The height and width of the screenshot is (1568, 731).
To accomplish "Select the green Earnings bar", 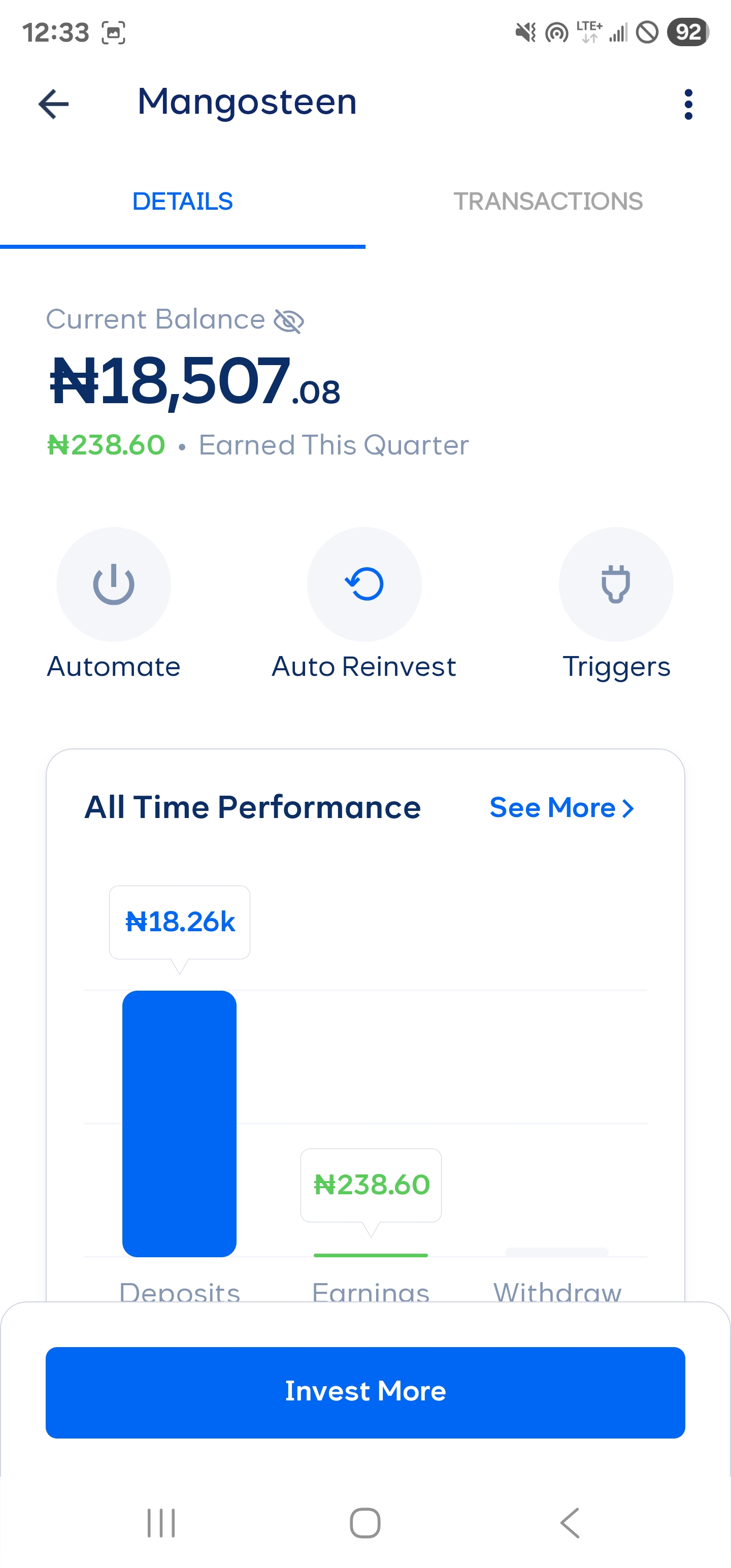I will point(371,1255).
